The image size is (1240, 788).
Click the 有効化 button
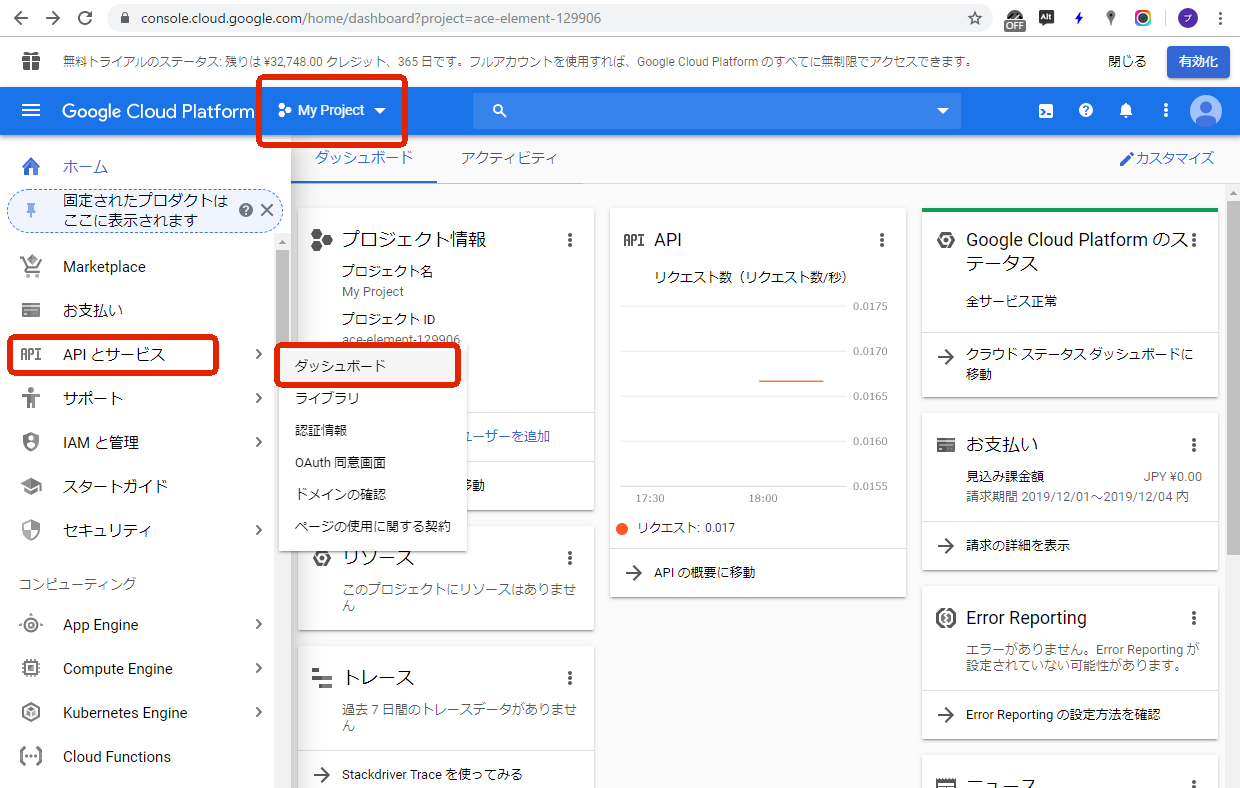(x=1197, y=62)
